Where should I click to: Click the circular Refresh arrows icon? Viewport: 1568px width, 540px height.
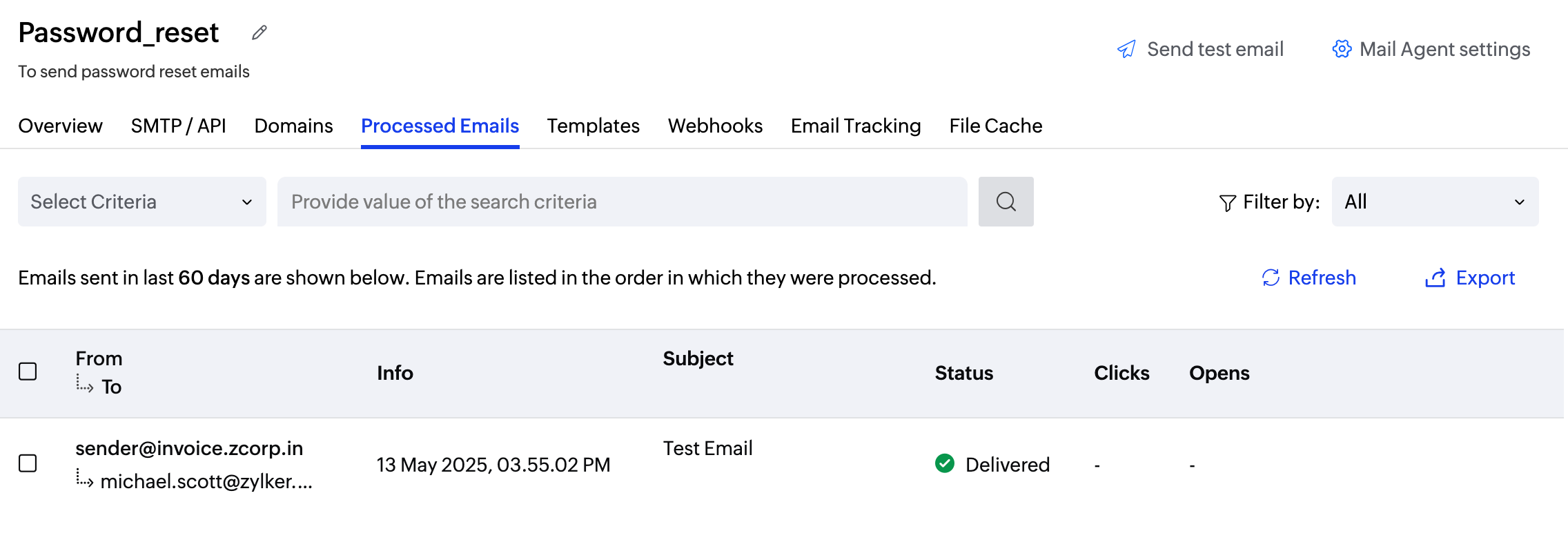tap(1271, 278)
